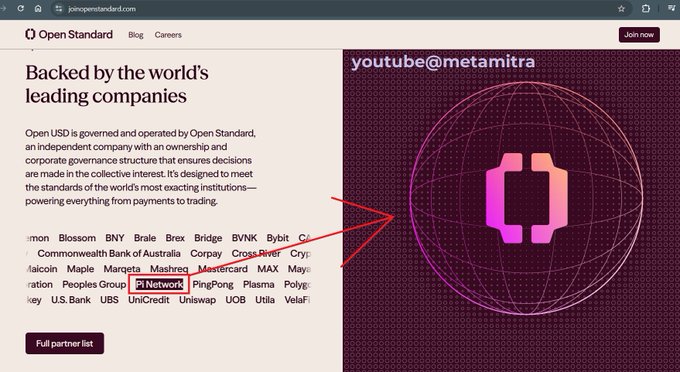Click the pink bracket logo inside the globe

tap(526, 198)
